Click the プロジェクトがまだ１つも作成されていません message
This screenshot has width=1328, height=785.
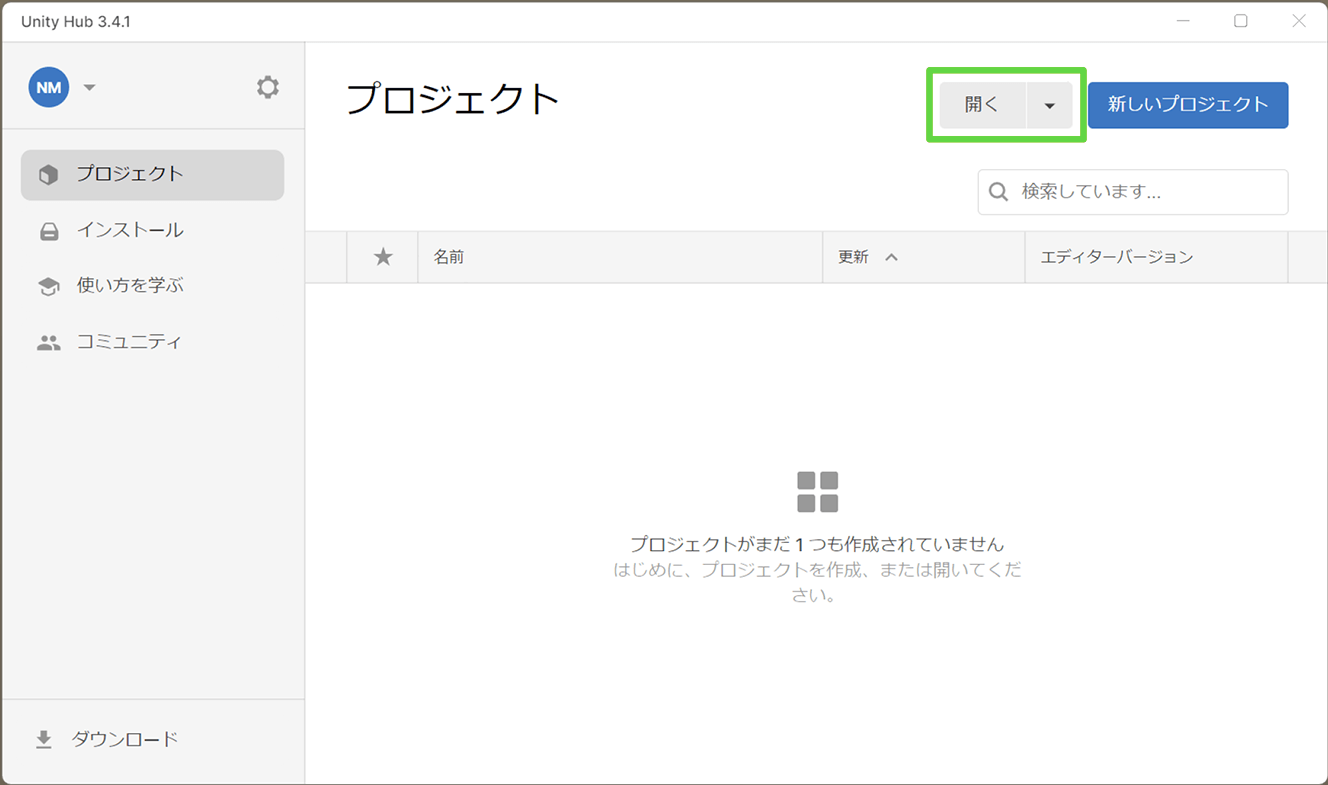click(817, 545)
